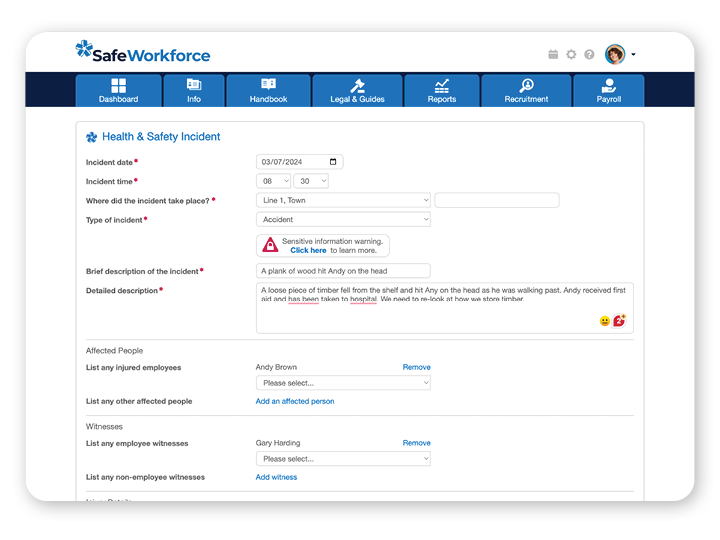720x540 pixels.
Task: Open the incident location dropdown
Action: coord(343,200)
